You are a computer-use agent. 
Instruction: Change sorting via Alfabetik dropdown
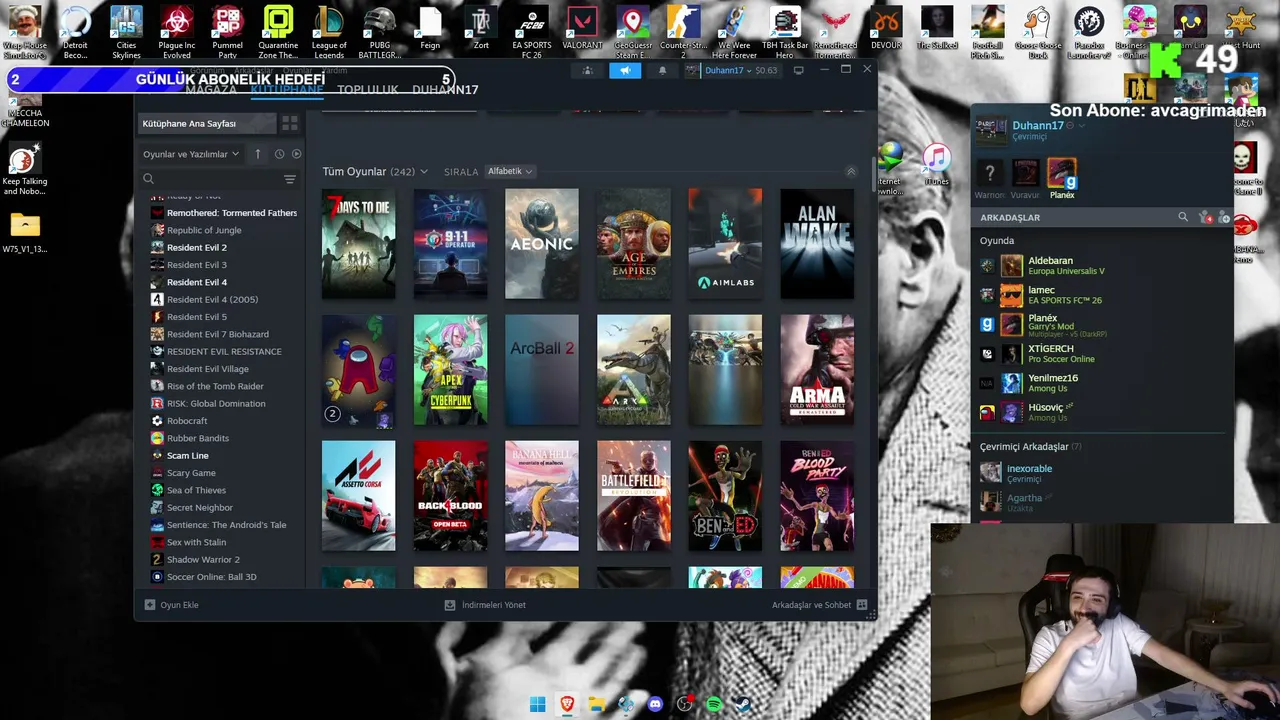point(510,171)
